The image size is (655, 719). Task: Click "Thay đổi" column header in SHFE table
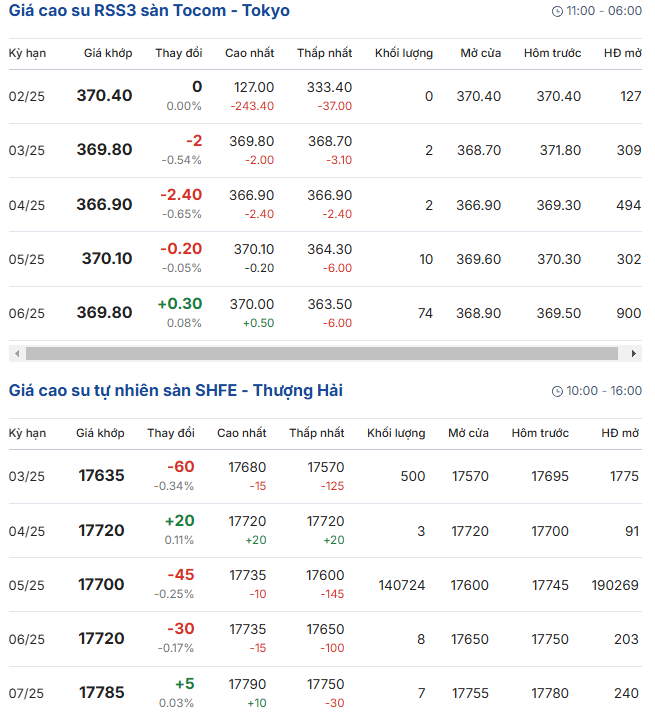click(x=171, y=433)
